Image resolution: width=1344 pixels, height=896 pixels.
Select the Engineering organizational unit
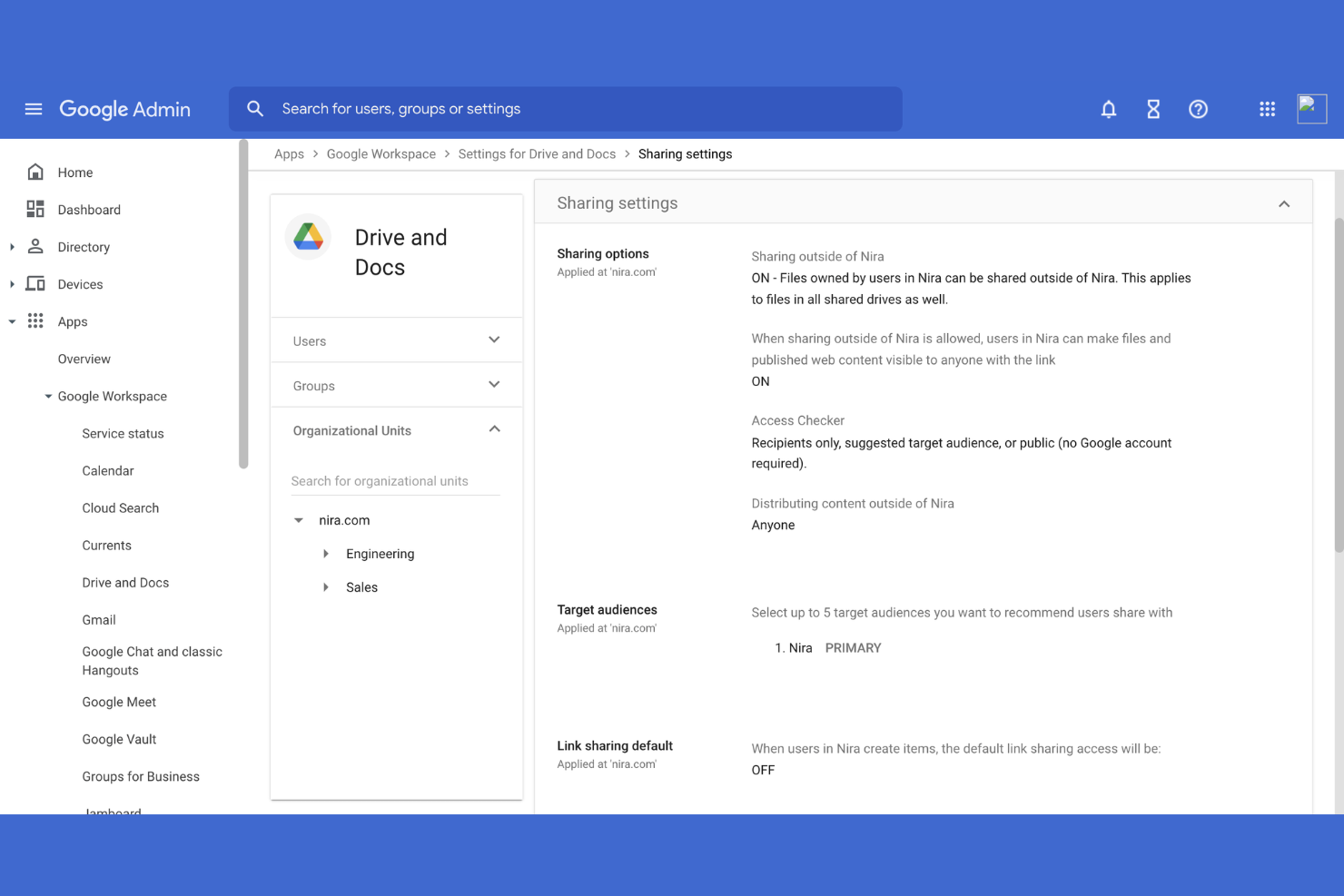pos(380,554)
